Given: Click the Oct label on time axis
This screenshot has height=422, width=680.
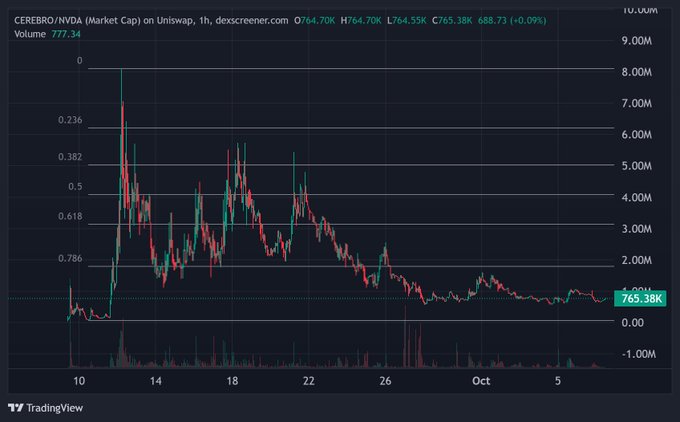Looking at the screenshot, I should point(481,381).
